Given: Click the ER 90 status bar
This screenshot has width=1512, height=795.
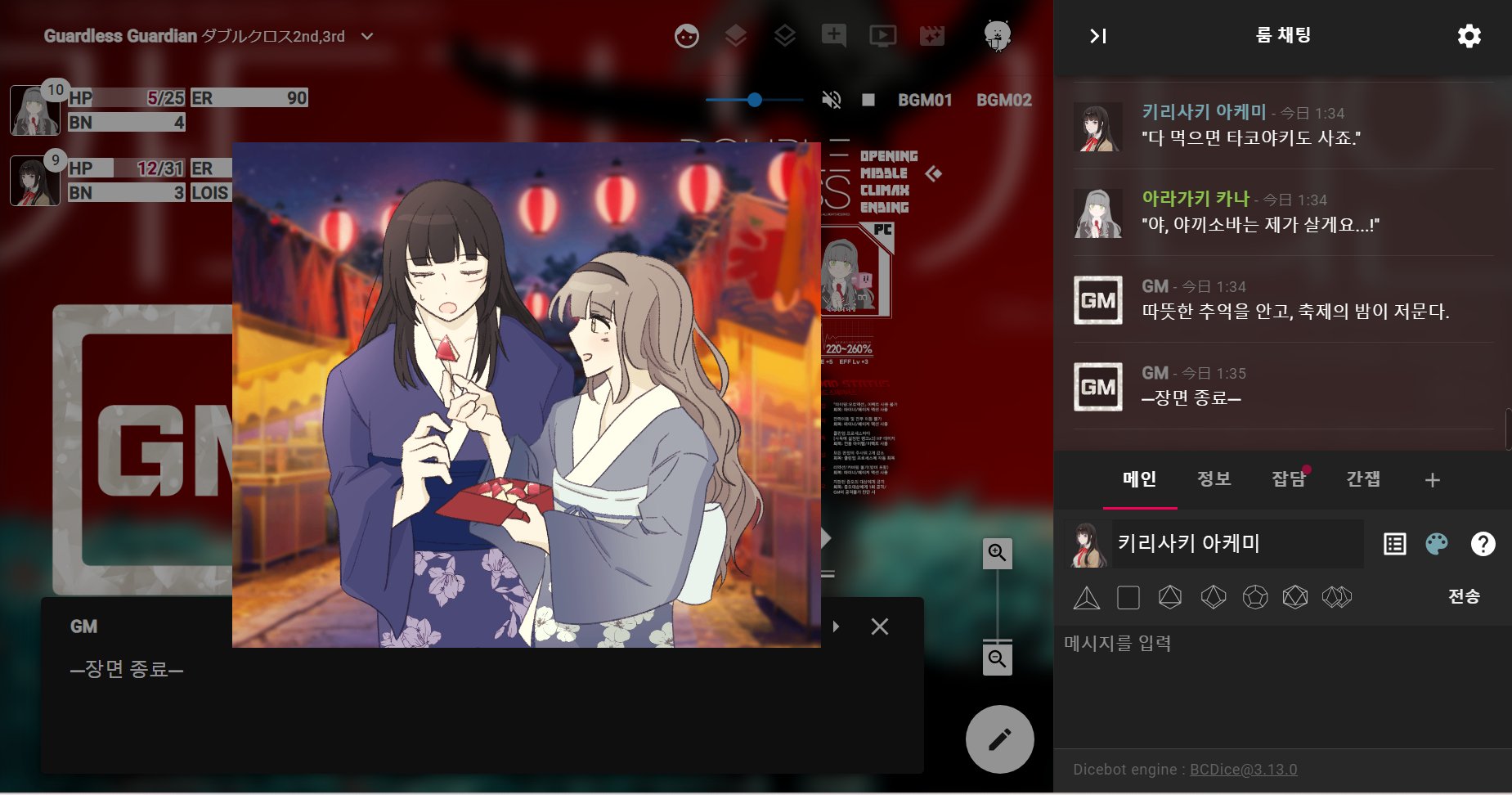Looking at the screenshot, I should pos(249,98).
